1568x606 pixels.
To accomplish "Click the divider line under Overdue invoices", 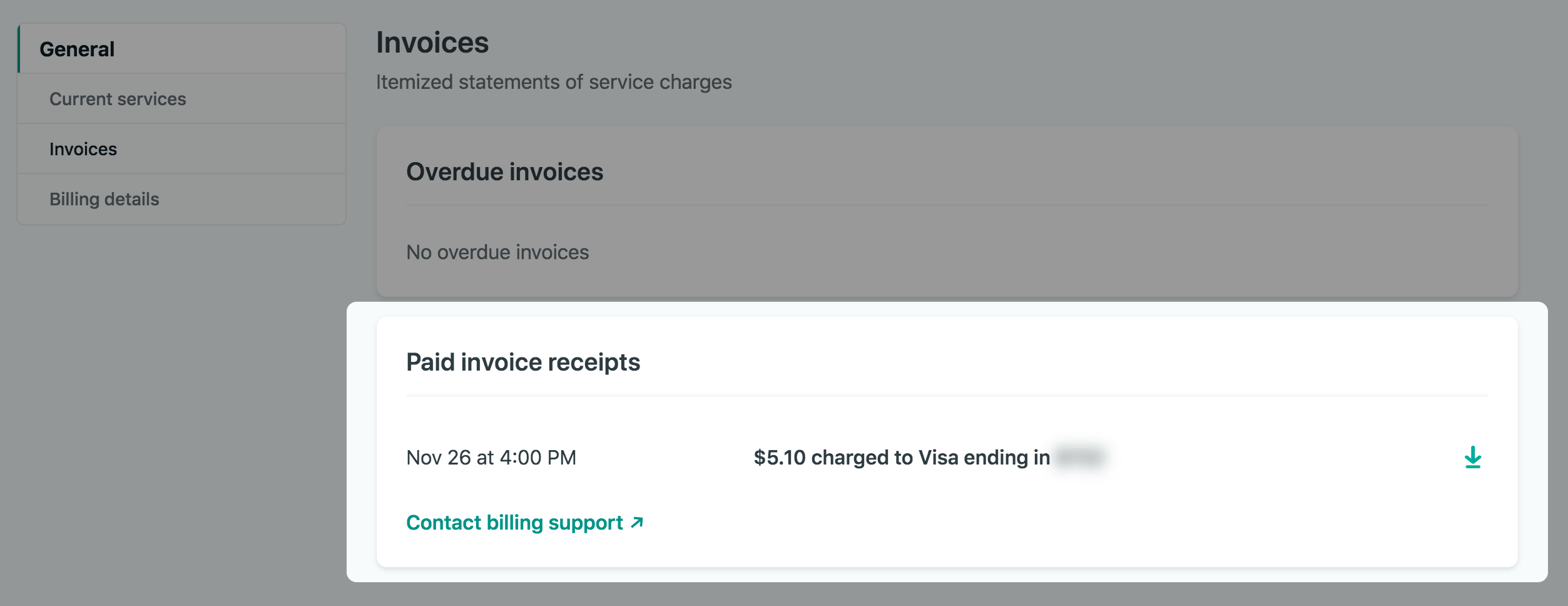I will 947,205.
